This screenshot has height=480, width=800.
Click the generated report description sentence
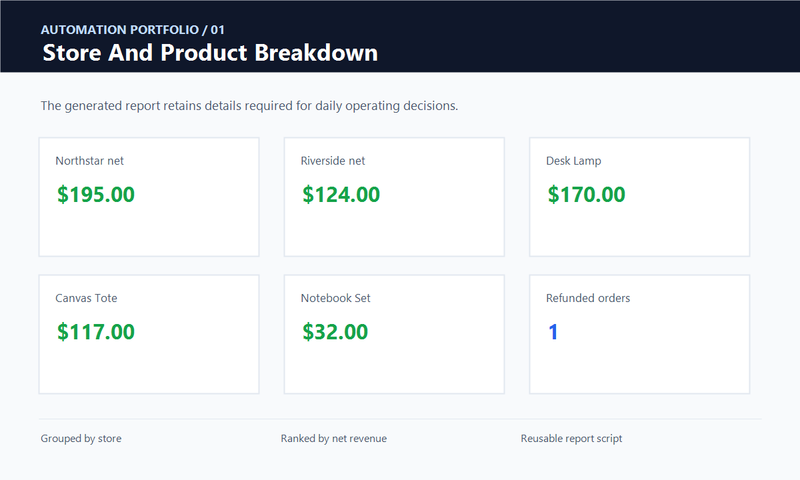click(249, 106)
